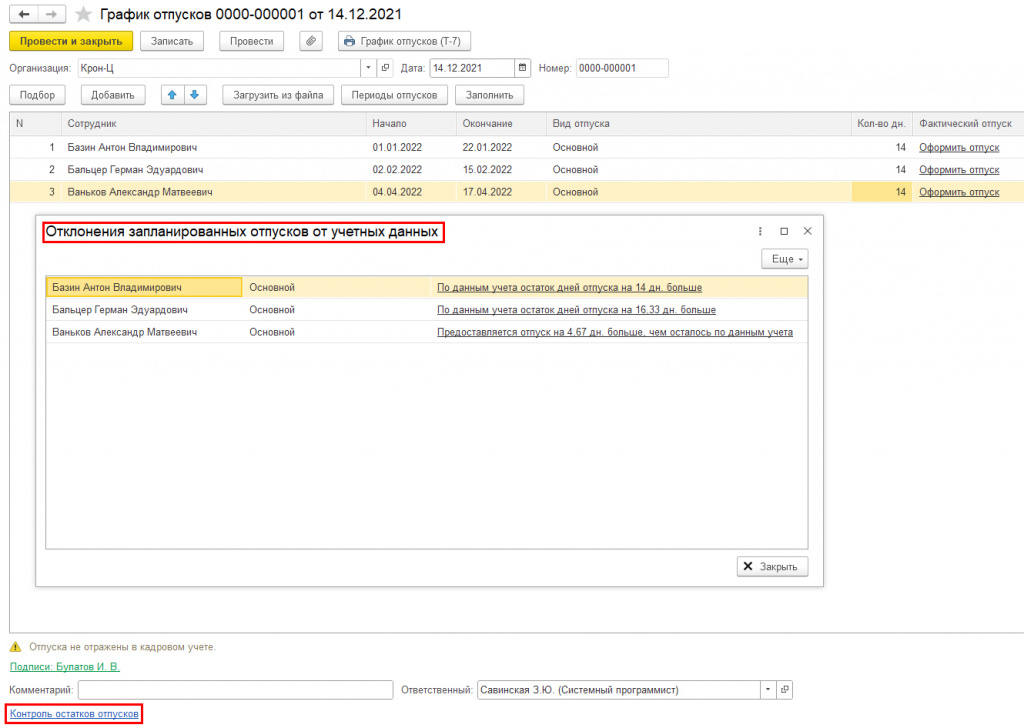Open calendar picker for the Дата field

pos(522,68)
